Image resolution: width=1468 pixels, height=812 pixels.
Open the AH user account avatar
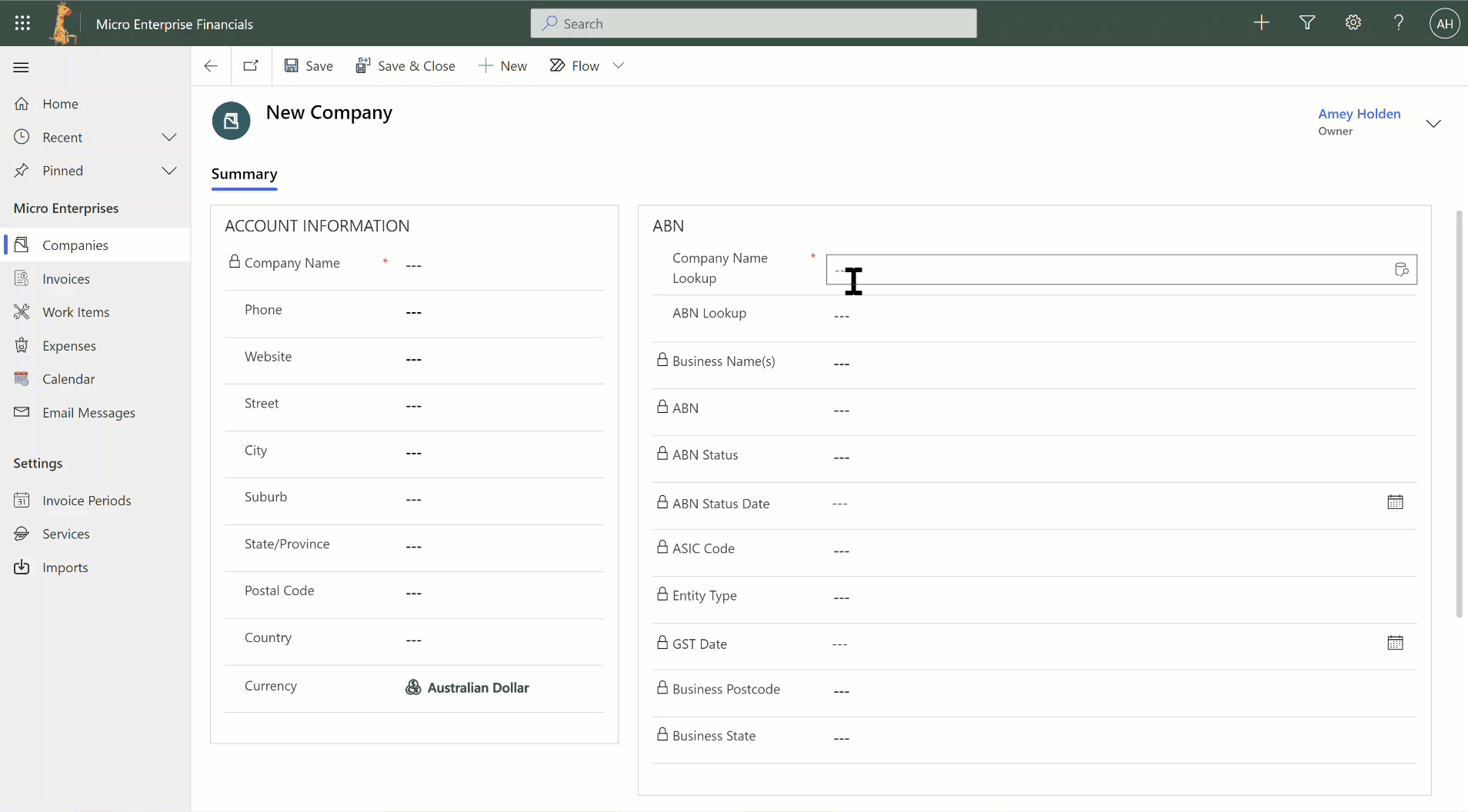pyautogui.click(x=1445, y=23)
